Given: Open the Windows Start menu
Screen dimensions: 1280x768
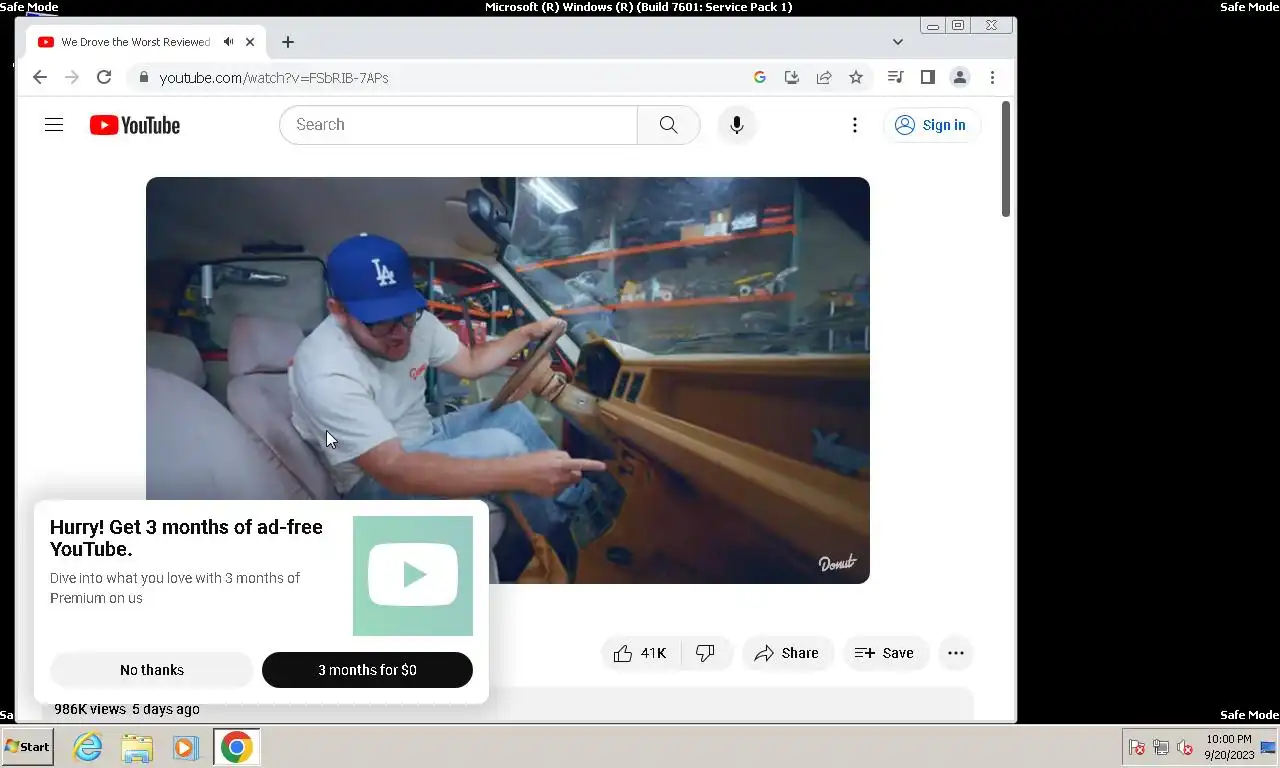Looking at the screenshot, I should click(27, 747).
